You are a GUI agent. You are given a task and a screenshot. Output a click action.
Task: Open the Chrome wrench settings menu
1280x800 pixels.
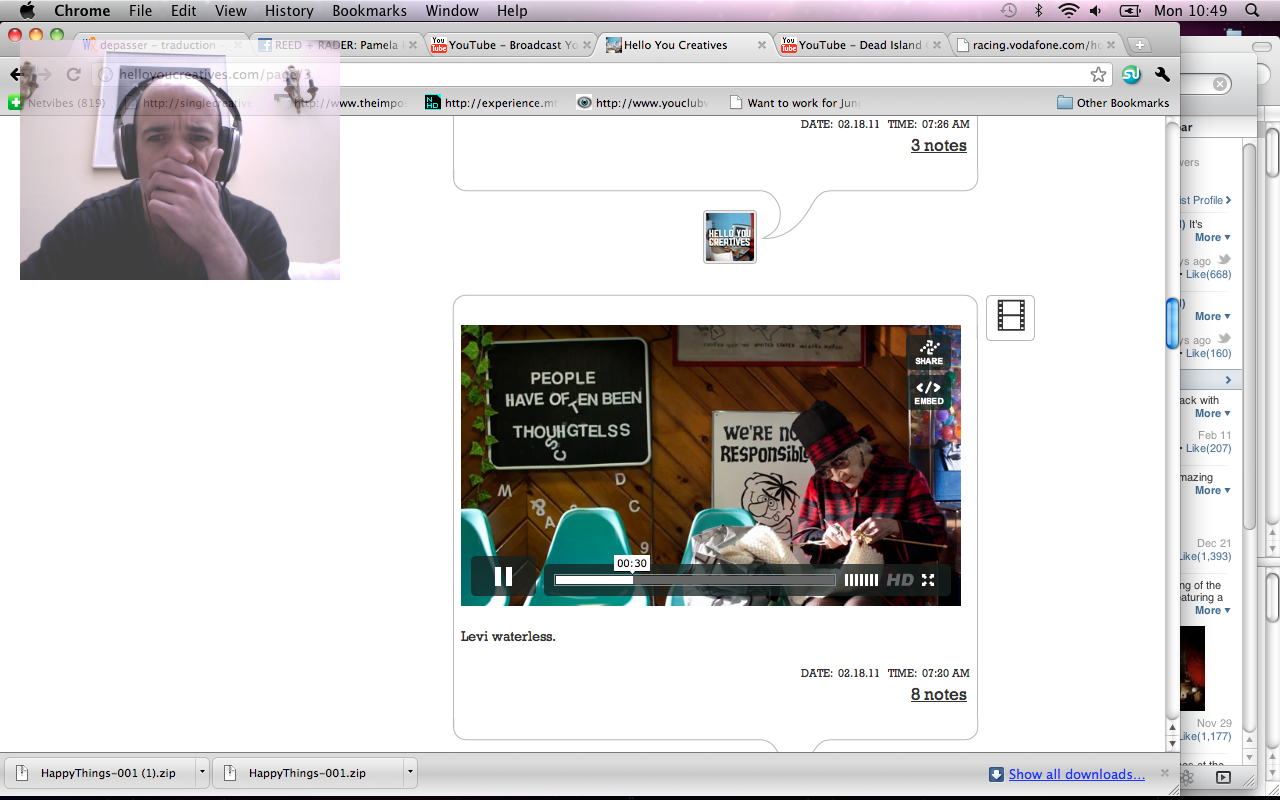[x=1162, y=75]
